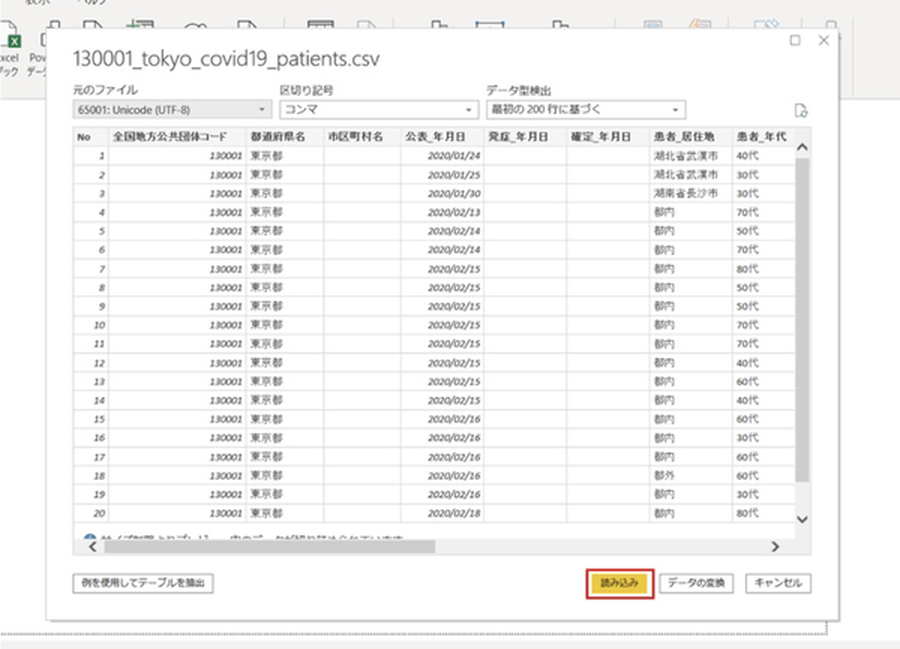
Task: Select the 患者_居住地 column header
Action: point(684,136)
